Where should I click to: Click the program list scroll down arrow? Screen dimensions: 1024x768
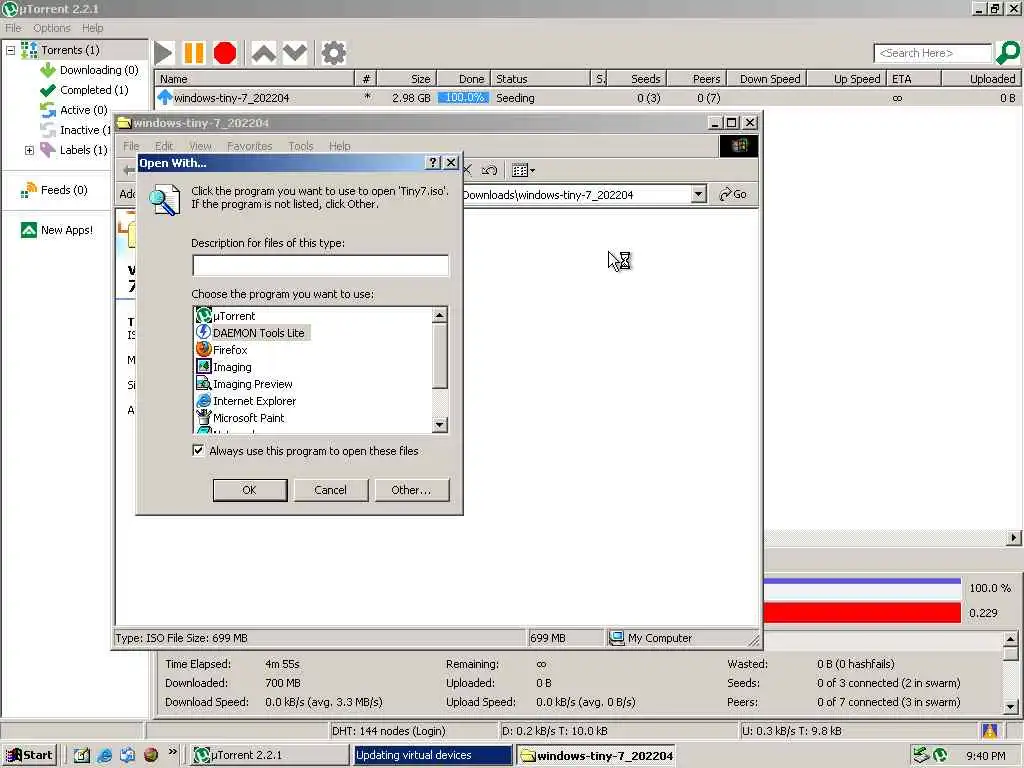coord(440,425)
